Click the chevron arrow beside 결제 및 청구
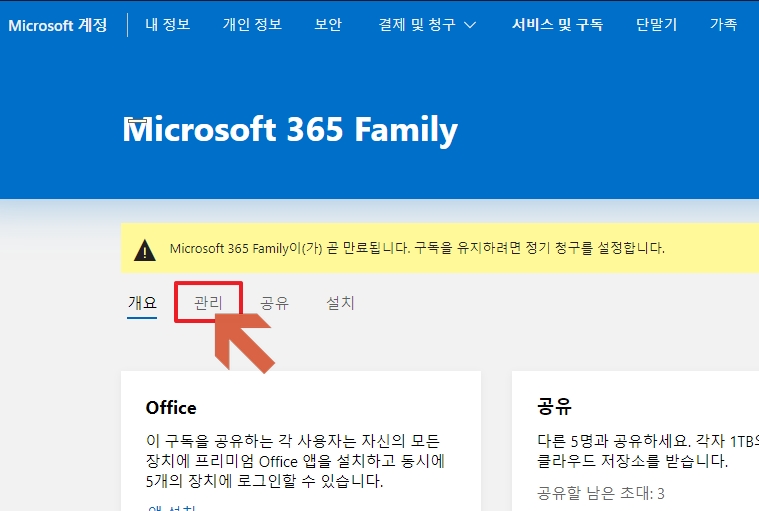Image resolution: width=759 pixels, height=511 pixels. tap(470, 25)
